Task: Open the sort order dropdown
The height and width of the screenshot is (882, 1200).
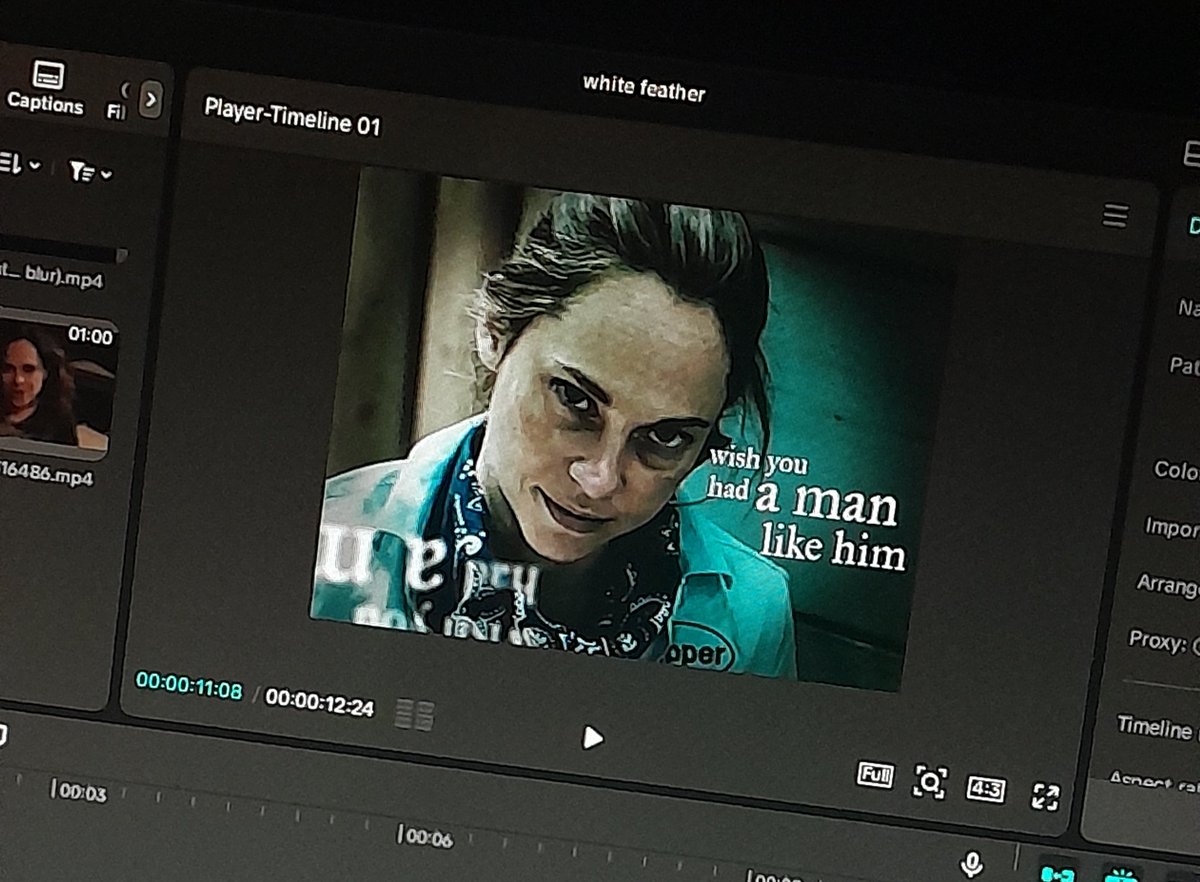Action: [x=20, y=163]
